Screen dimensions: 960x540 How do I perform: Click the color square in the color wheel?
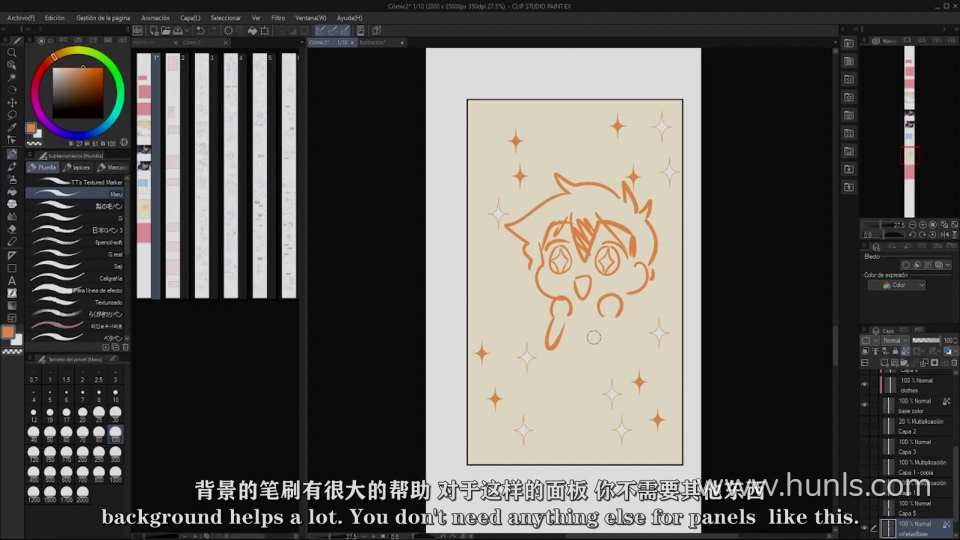point(78,93)
